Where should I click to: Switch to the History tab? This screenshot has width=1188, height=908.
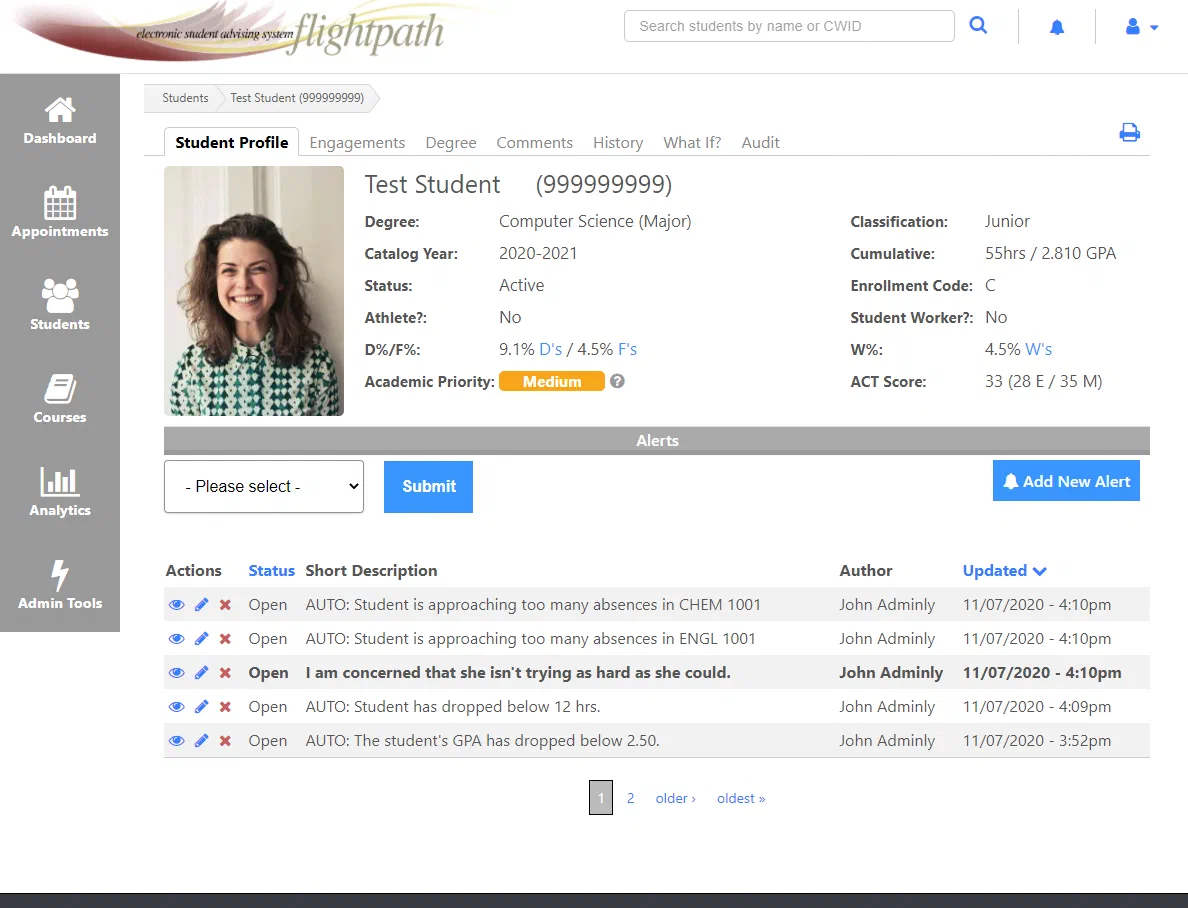pyautogui.click(x=617, y=142)
